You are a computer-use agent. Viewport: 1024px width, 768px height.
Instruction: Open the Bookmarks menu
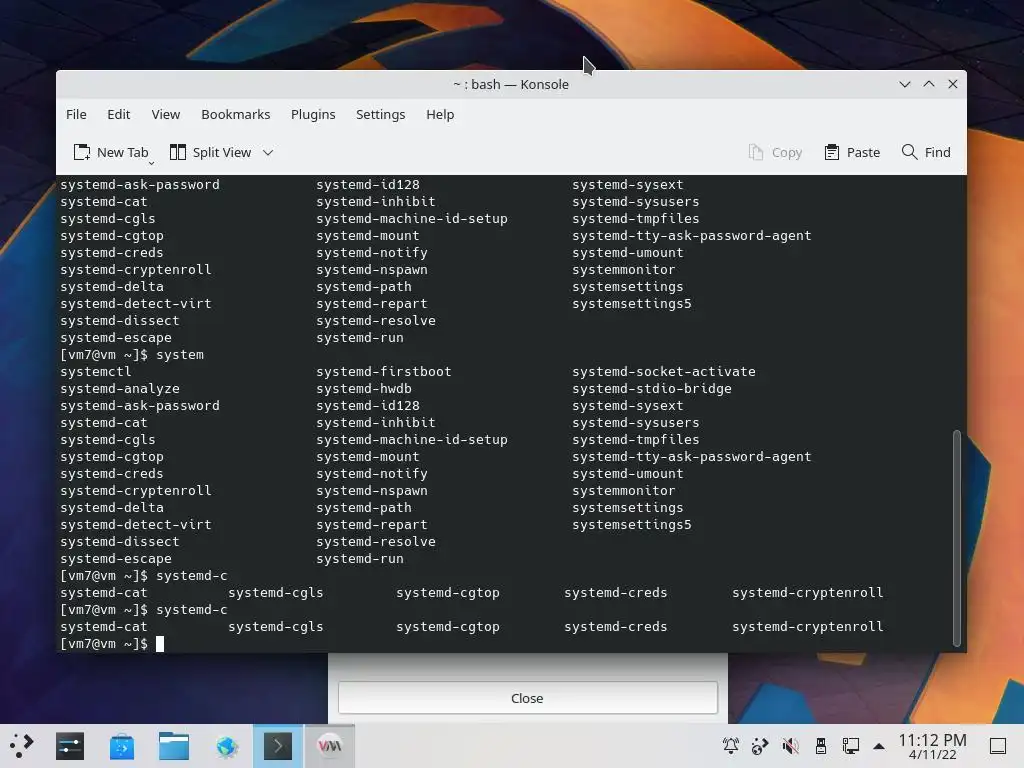tap(236, 114)
